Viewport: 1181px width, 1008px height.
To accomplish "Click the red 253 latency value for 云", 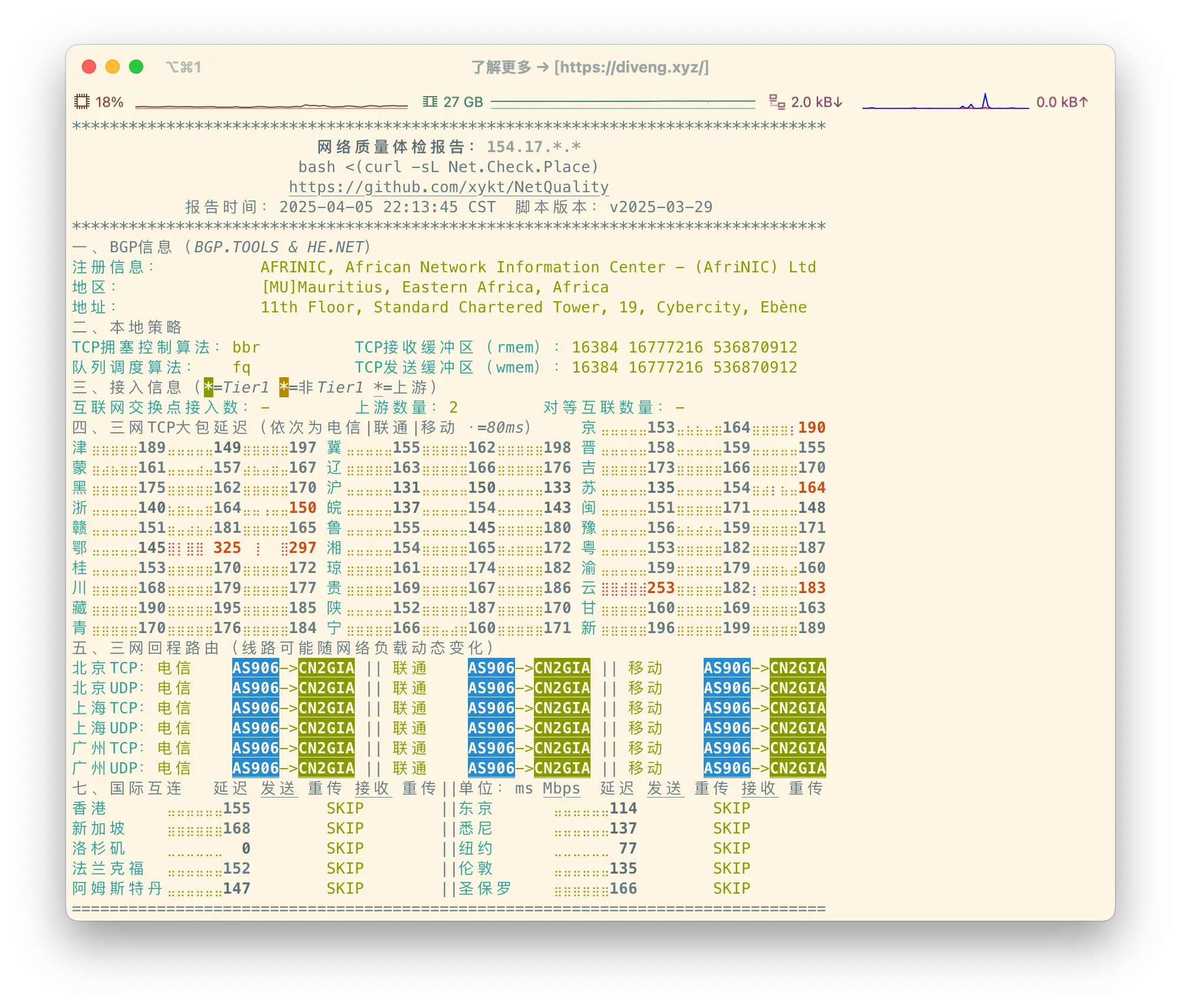I will coord(661,588).
